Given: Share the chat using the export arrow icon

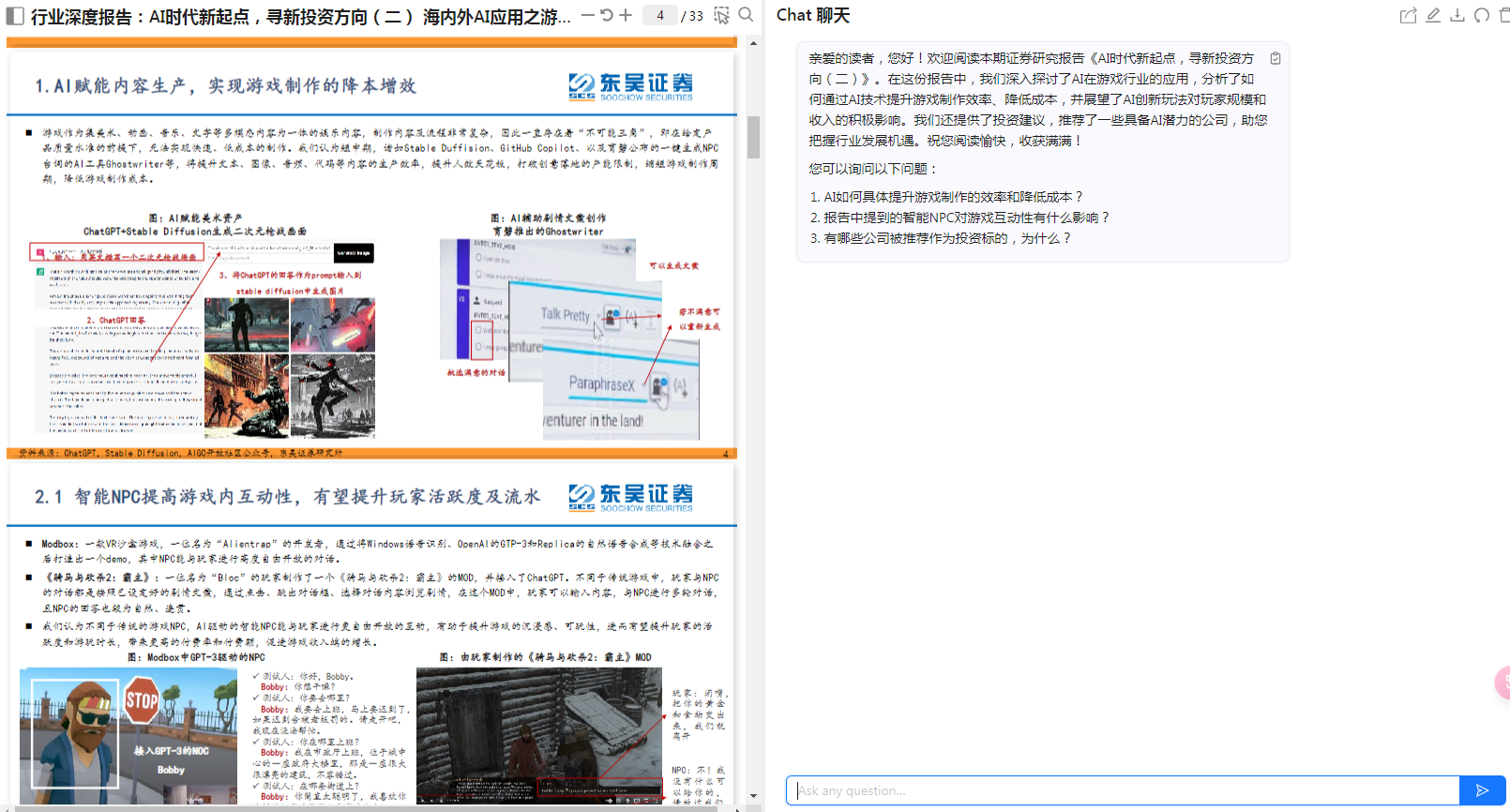Looking at the screenshot, I should (1408, 15).
